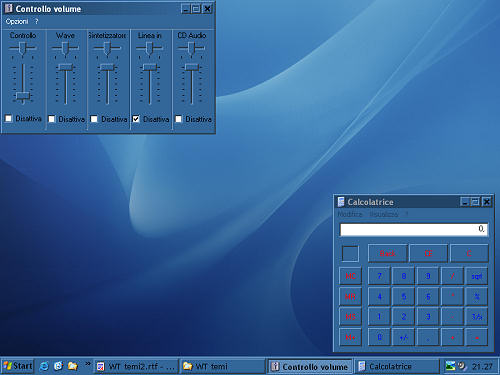
Task: Open the ? help menu in Controllo volume
Action: 36,22
